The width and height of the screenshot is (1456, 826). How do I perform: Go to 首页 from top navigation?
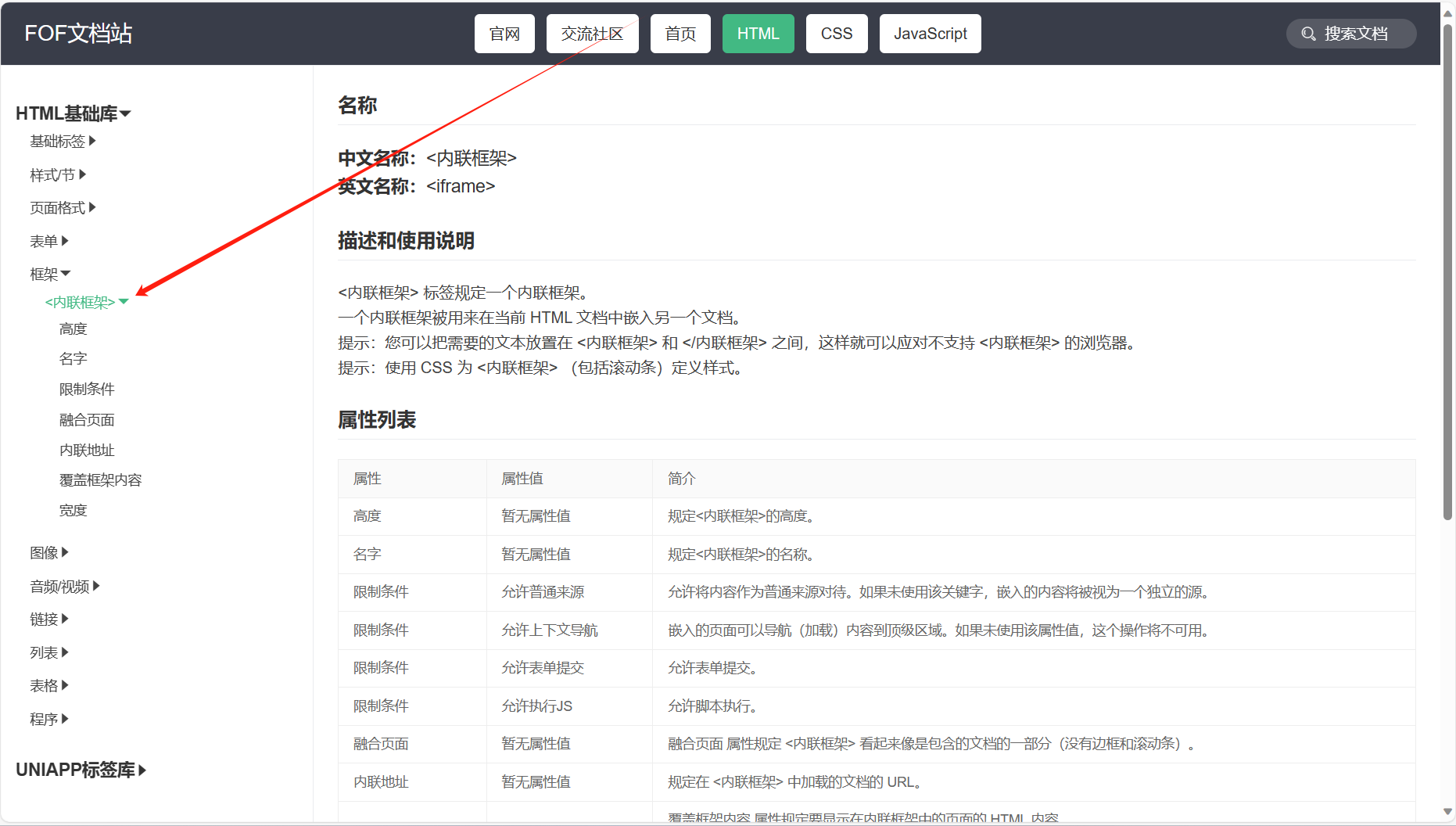(680, 34)
